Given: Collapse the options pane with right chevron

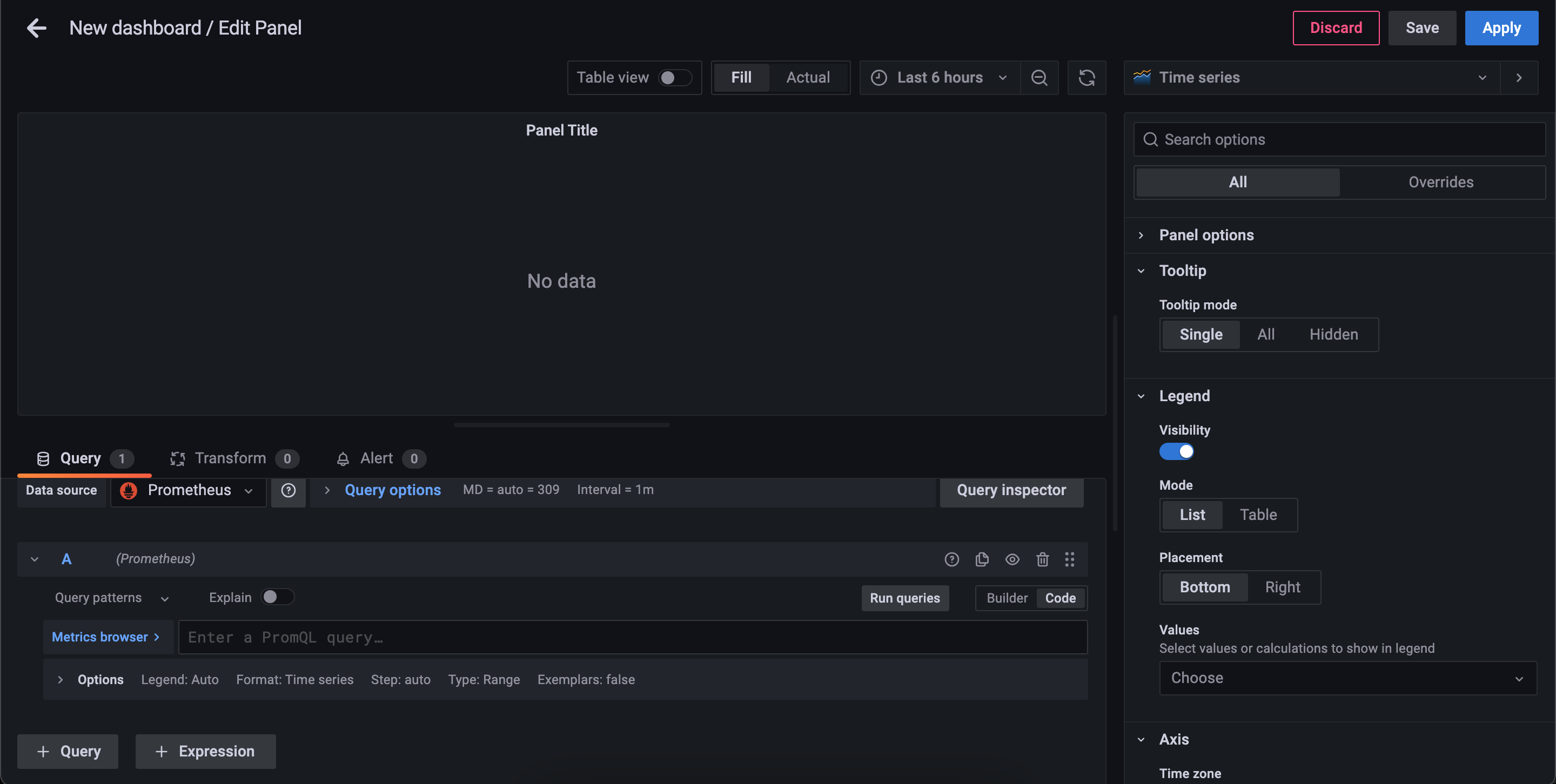Looking at the screenshot, I should tap(1519, 77).
